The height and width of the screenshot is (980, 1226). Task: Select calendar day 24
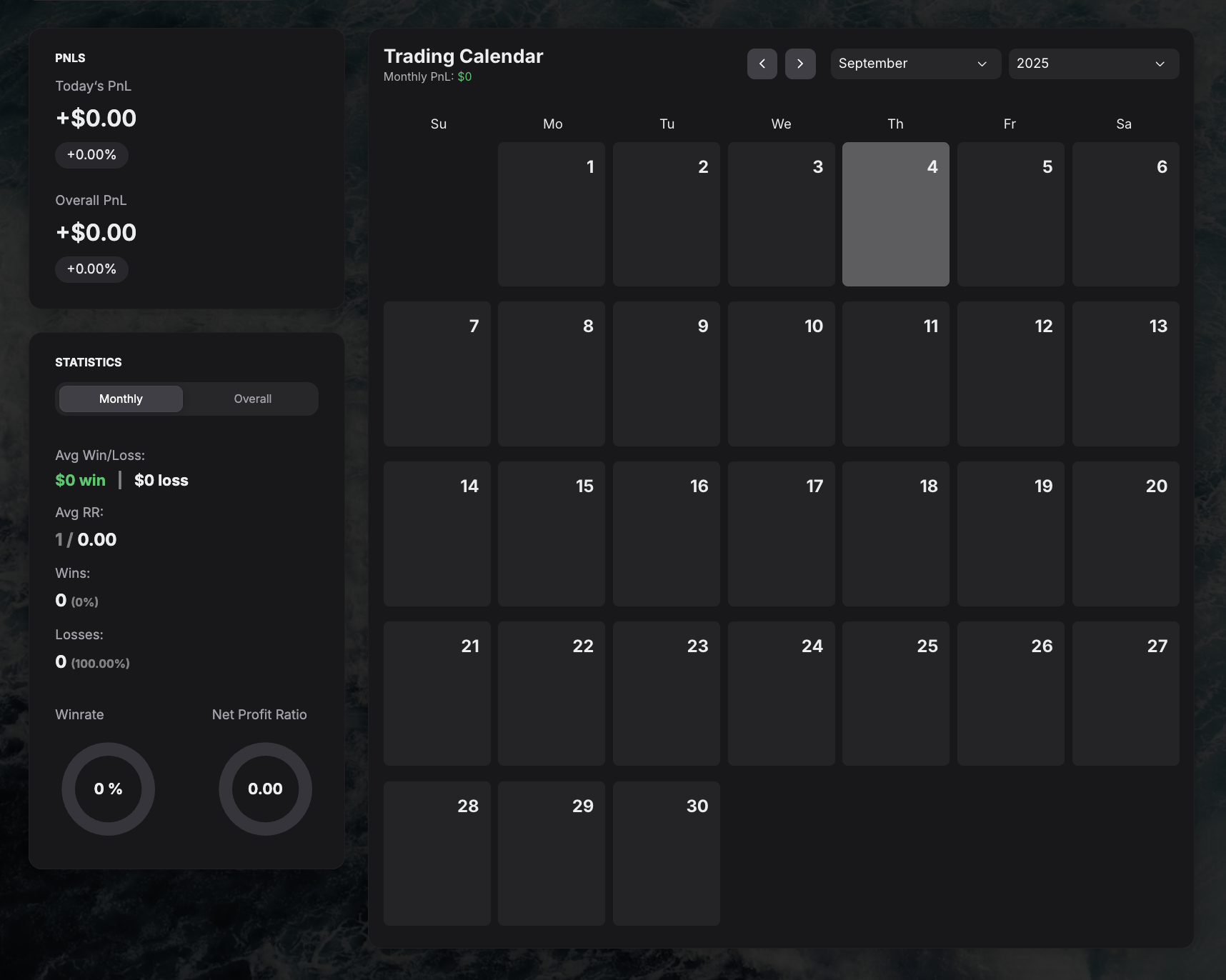click(781, 694)
